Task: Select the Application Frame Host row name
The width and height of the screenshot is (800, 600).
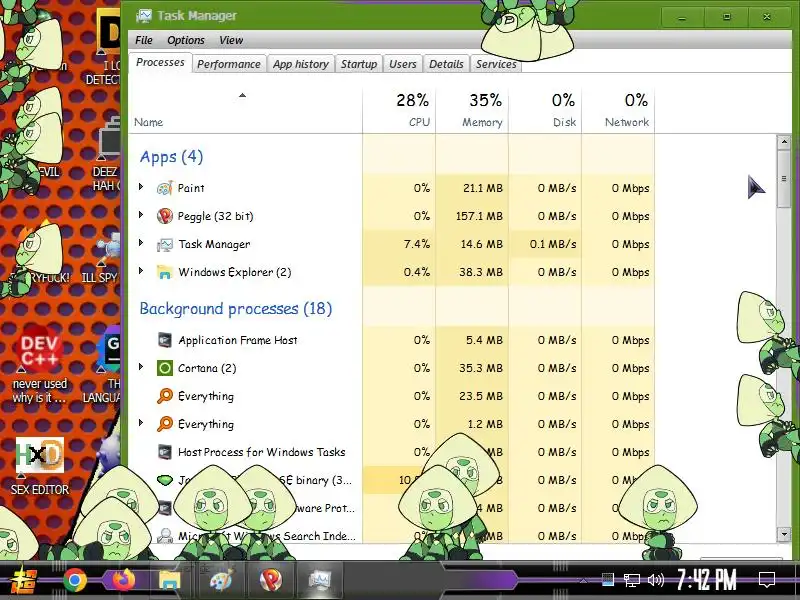Action: point(238,340)
